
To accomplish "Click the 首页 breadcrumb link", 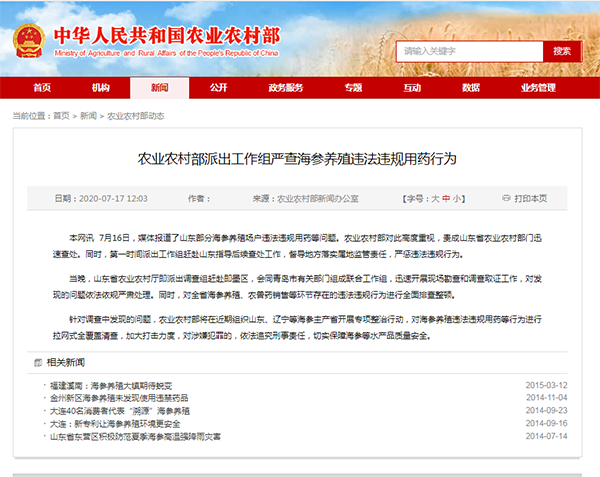I will tap(61, 116).
